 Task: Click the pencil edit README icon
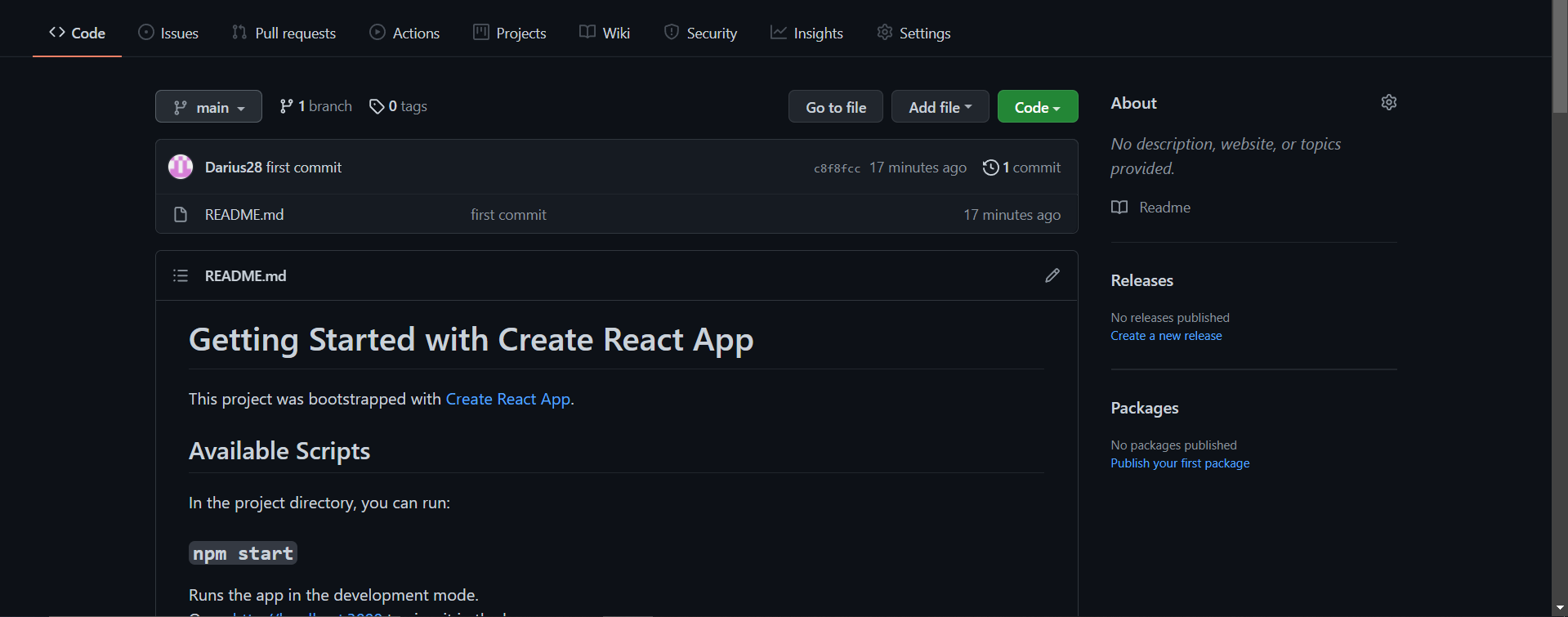coord(1052,275)
